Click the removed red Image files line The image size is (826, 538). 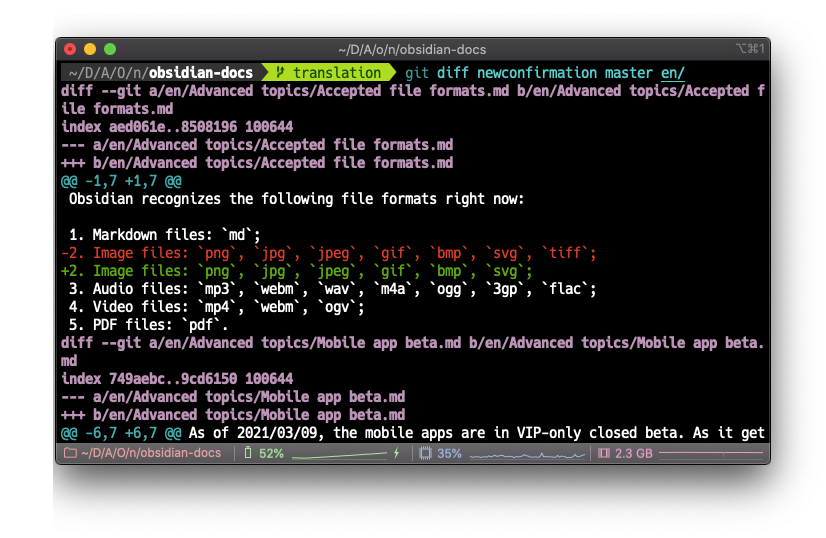(329, 253)
